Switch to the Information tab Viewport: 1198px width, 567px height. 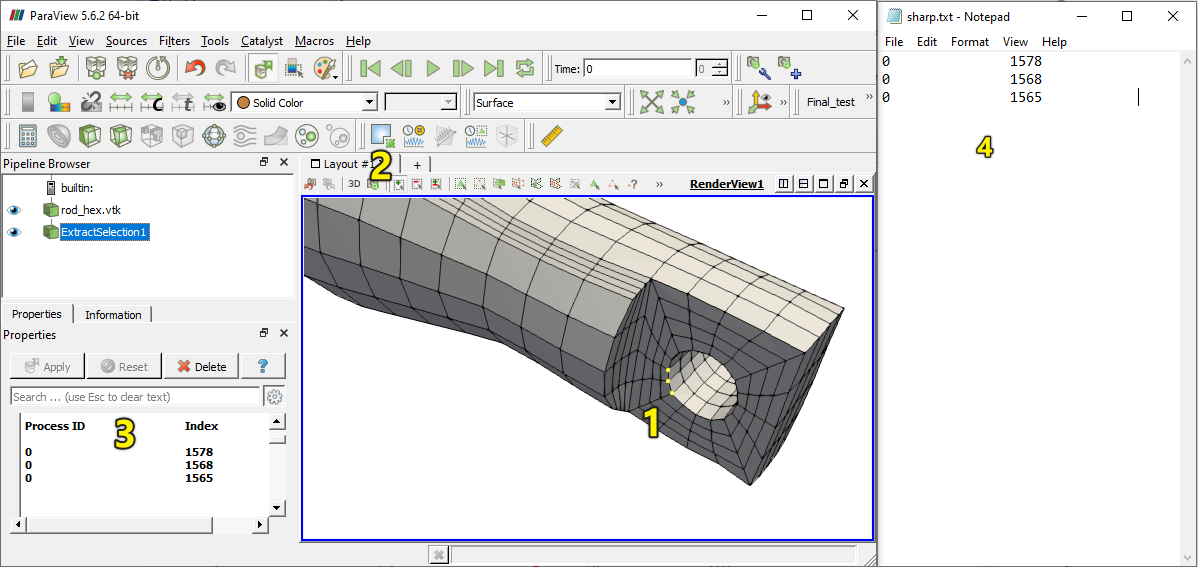point(113,314)
